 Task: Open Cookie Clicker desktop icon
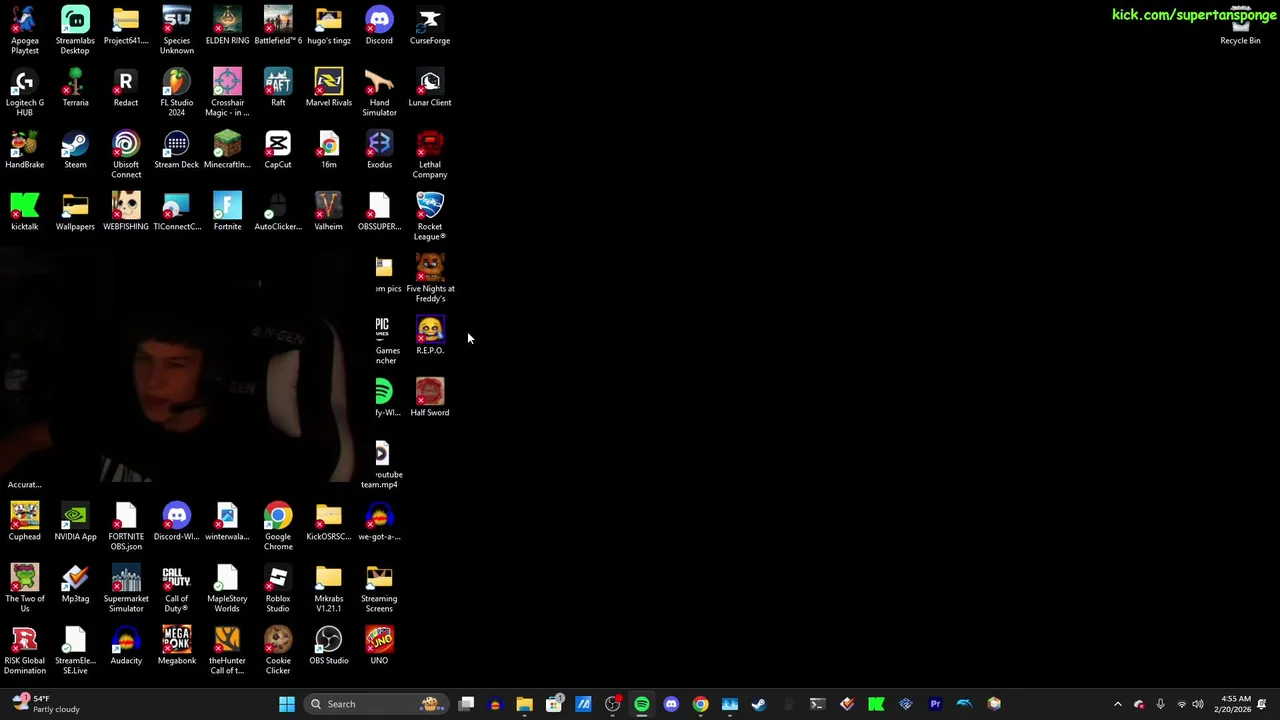(x=278, y=650)
